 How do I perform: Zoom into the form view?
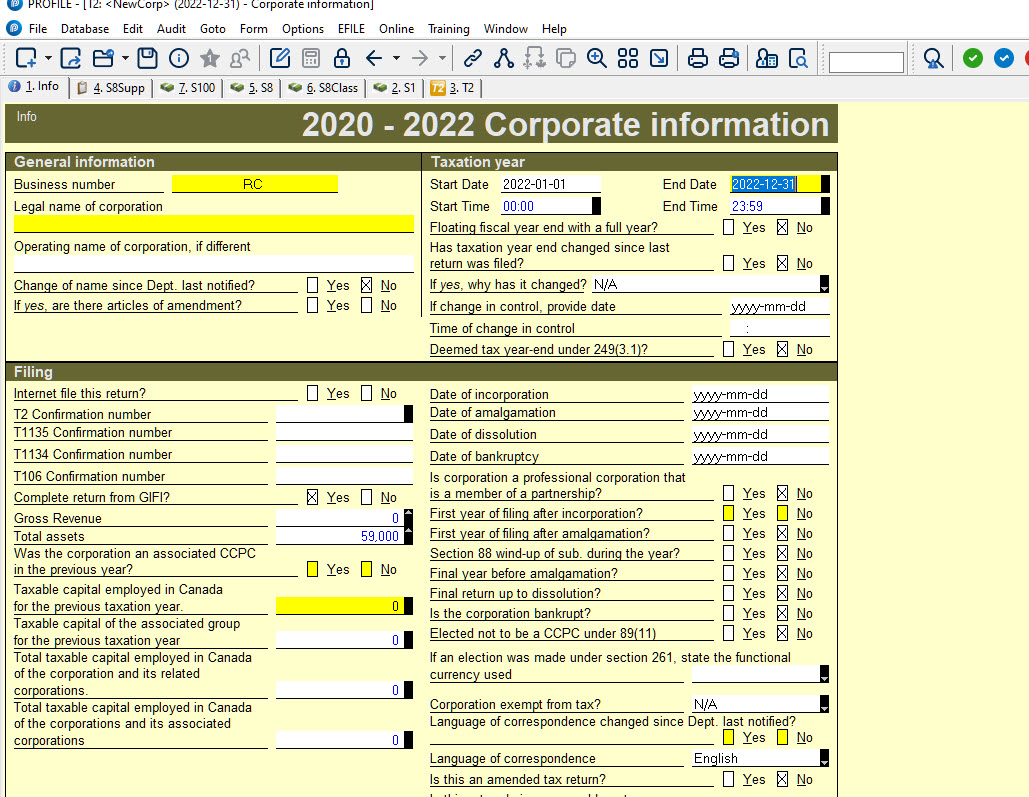pyautogui.click(x=596, y=58)
